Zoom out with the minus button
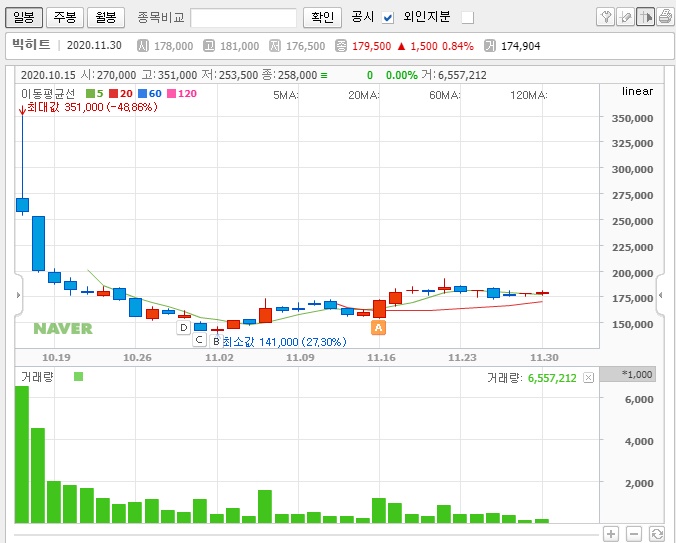Viewport: 676px width, 543px height. [634, 534]
